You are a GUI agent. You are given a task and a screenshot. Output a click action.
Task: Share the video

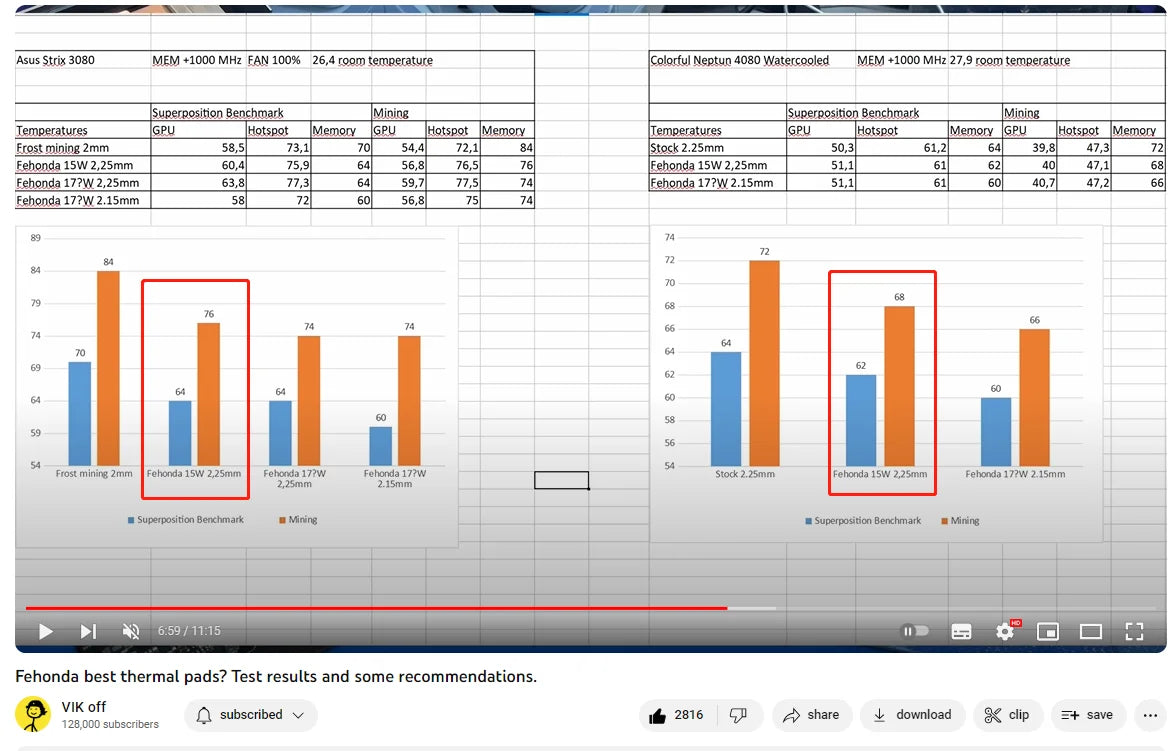[811, 715]
